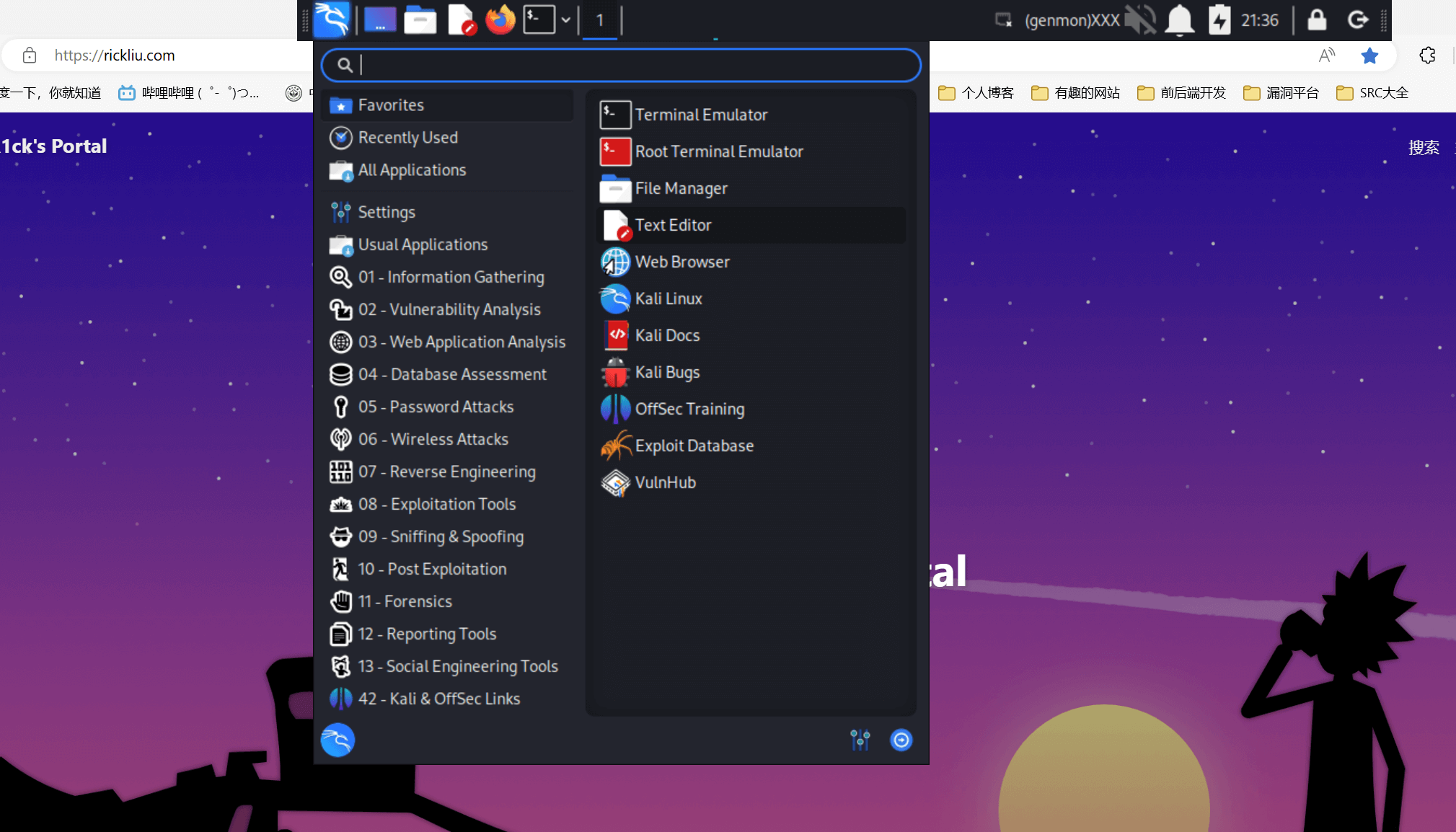Launch Exploit Database shortcut
This screenshot has width=1456, height=832.
click(x=694, y=446)
